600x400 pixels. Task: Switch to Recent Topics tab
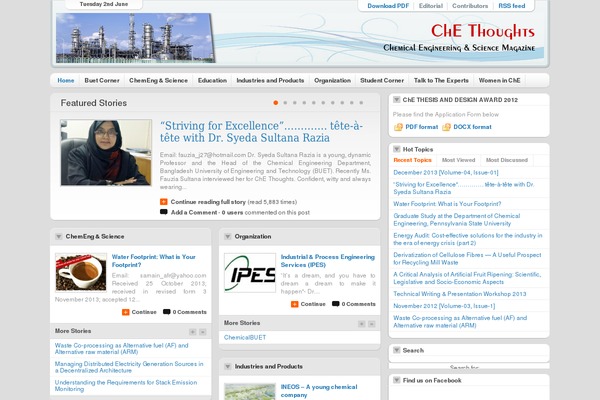(412, 160)
